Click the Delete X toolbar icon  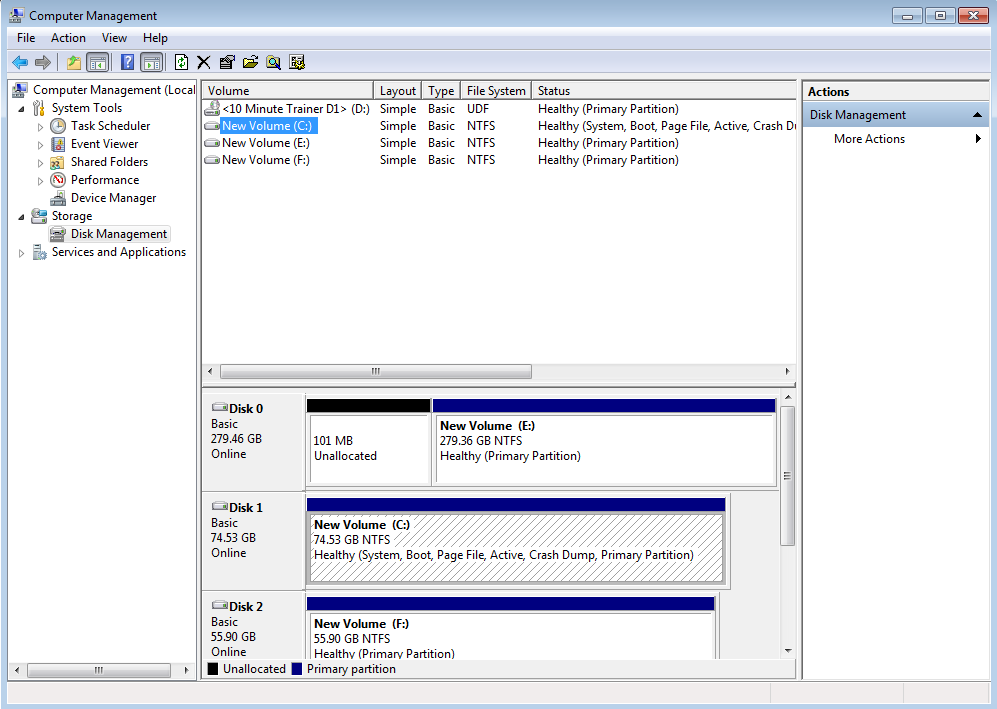203,62
